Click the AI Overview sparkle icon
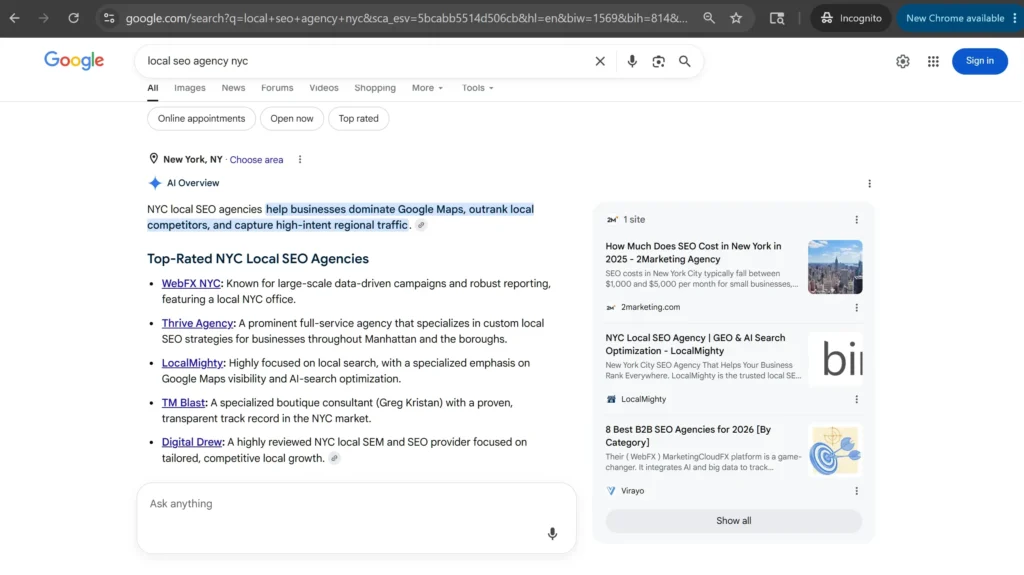Viewport: 1024px width, 575px height. [x=155, y=183]
